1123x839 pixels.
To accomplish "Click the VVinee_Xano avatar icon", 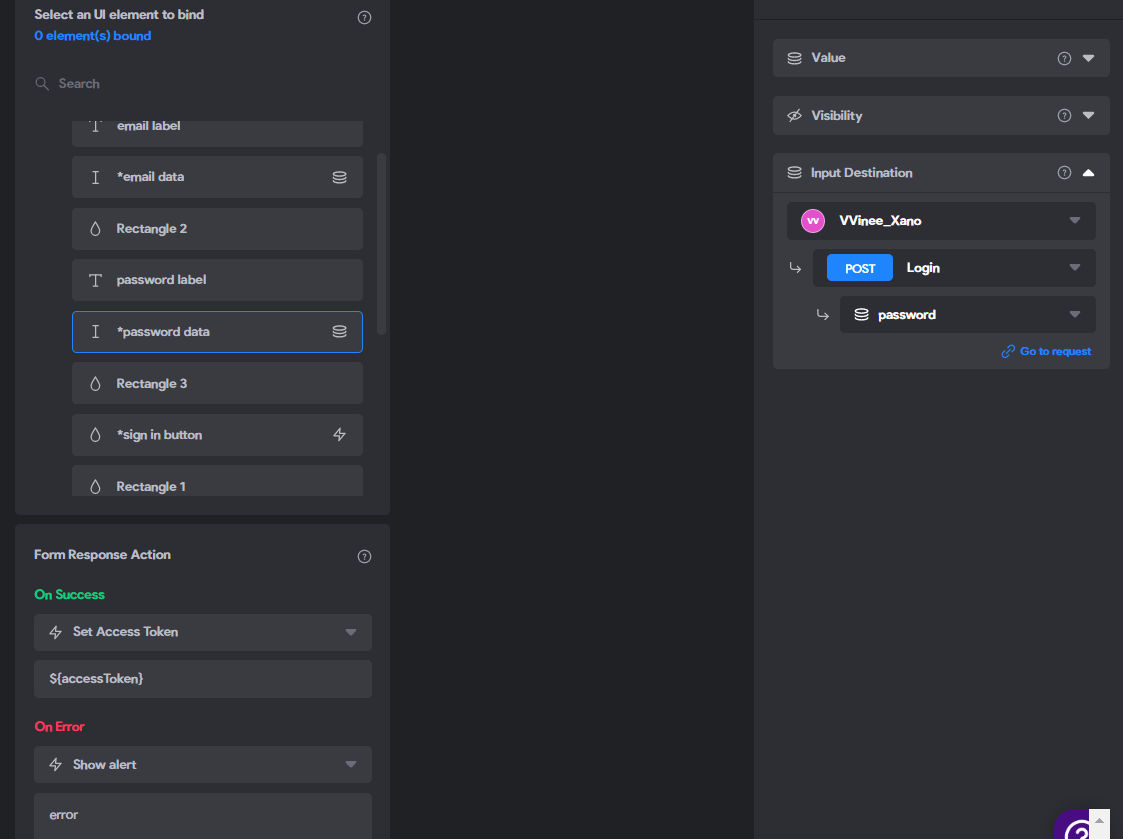I will pos(813,221).
